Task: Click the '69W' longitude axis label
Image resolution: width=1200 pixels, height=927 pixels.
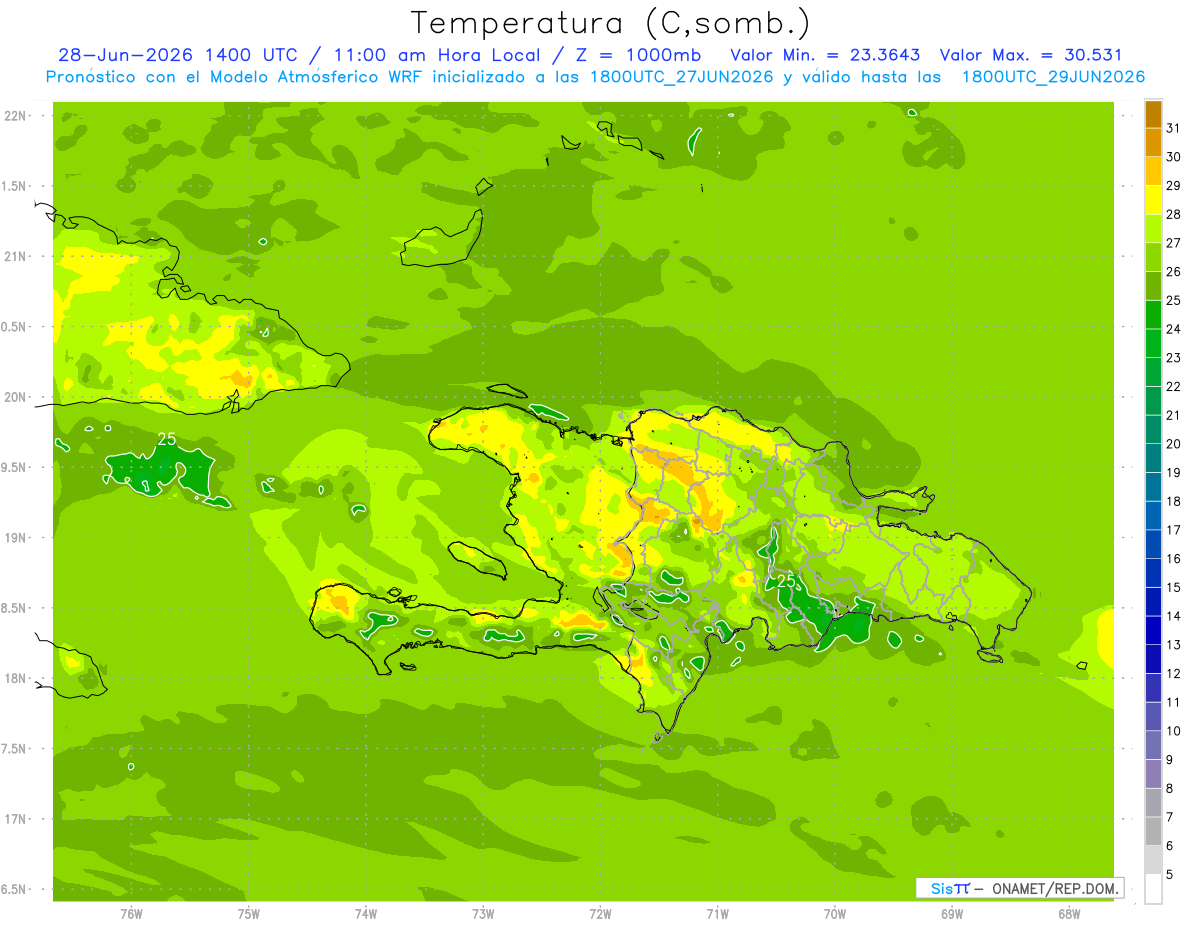Action: pos(952,914)
